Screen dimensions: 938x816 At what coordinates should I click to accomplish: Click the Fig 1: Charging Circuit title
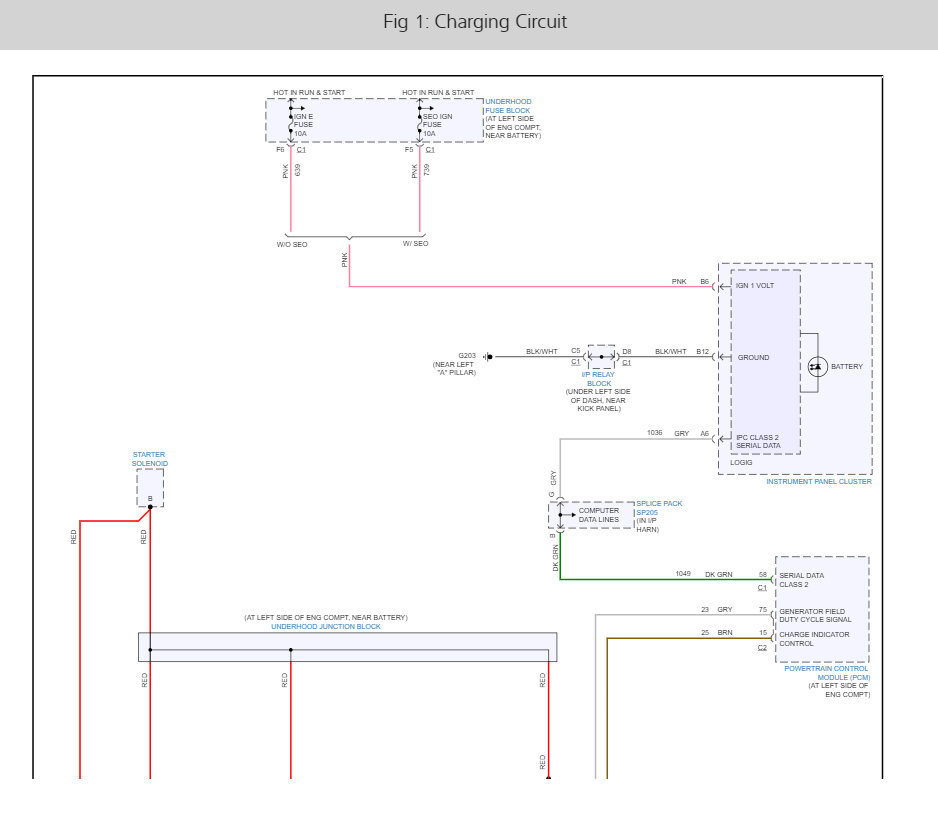tap(475, 22)
